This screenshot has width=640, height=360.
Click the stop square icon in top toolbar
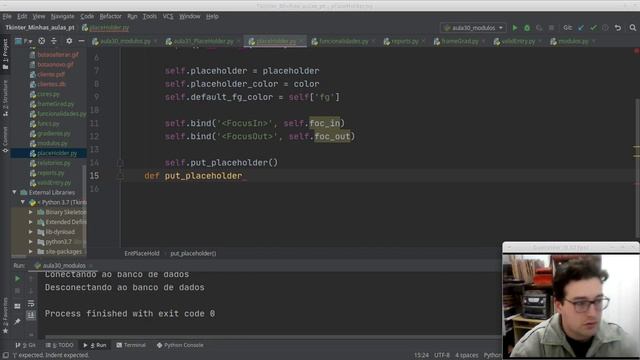[x=551, y=28]
